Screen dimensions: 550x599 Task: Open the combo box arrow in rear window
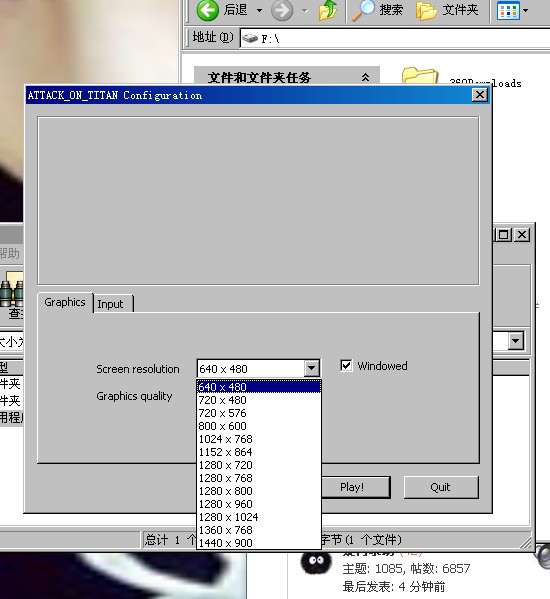(516, 341)
